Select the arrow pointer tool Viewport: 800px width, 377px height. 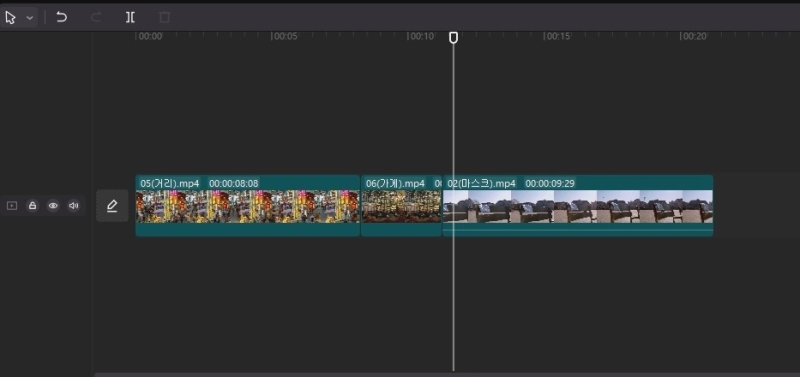tap(11, 18)
